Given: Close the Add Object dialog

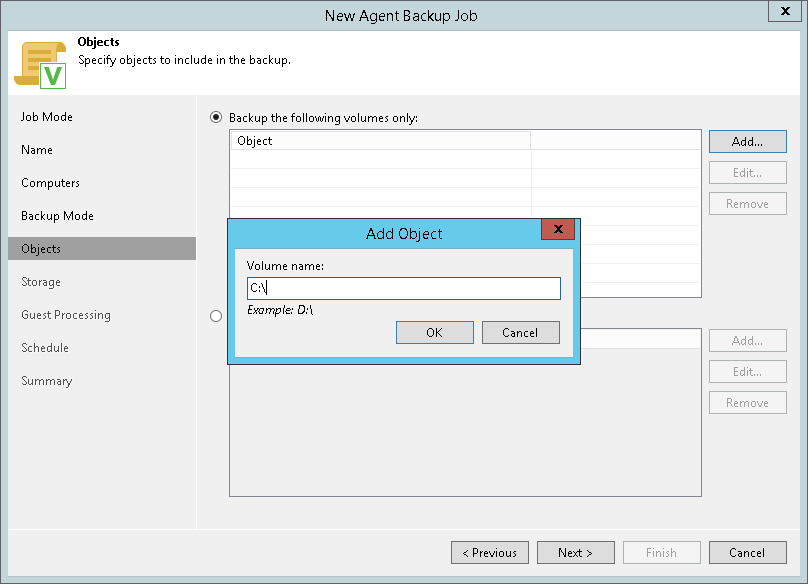Looking at the screenshot, I should pos(558,229).
